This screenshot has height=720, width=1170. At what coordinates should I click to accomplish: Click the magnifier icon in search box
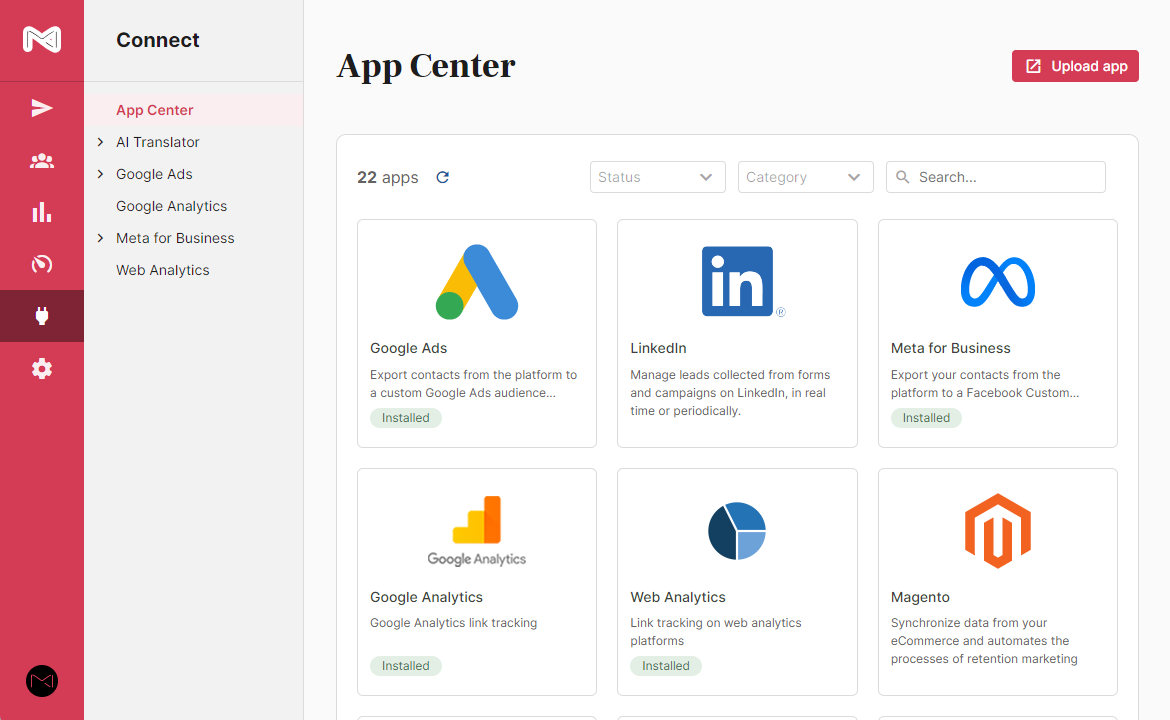coord(902,177)
